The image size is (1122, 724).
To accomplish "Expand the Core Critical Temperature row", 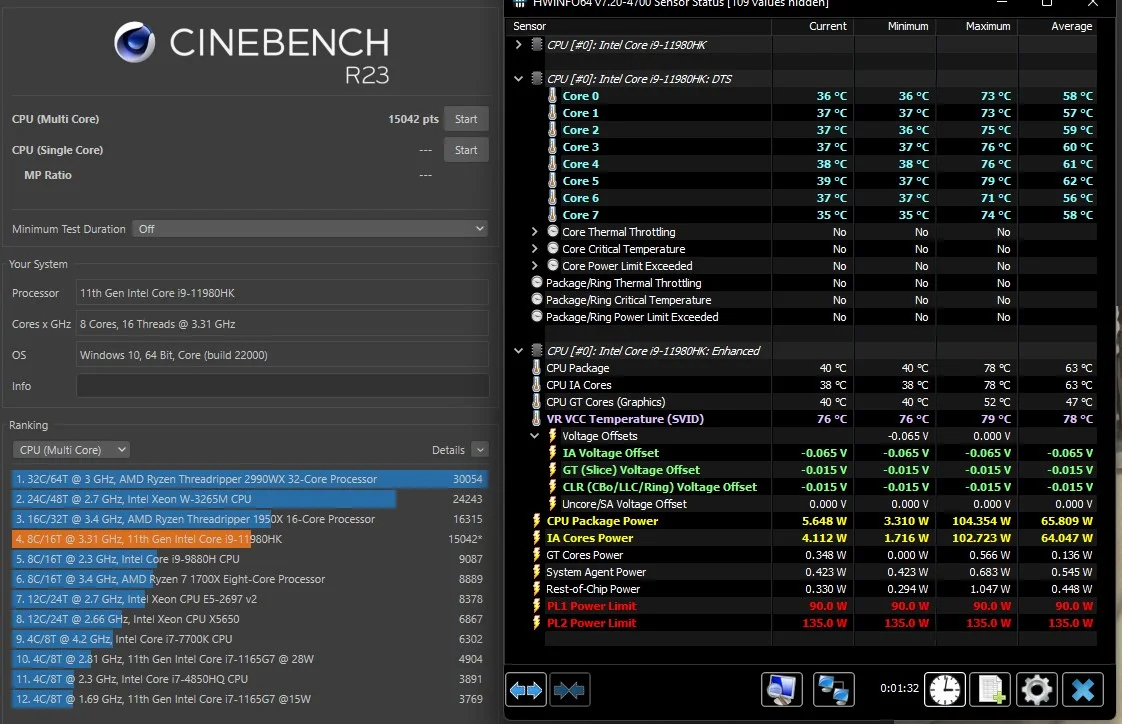I will (535, 248).
